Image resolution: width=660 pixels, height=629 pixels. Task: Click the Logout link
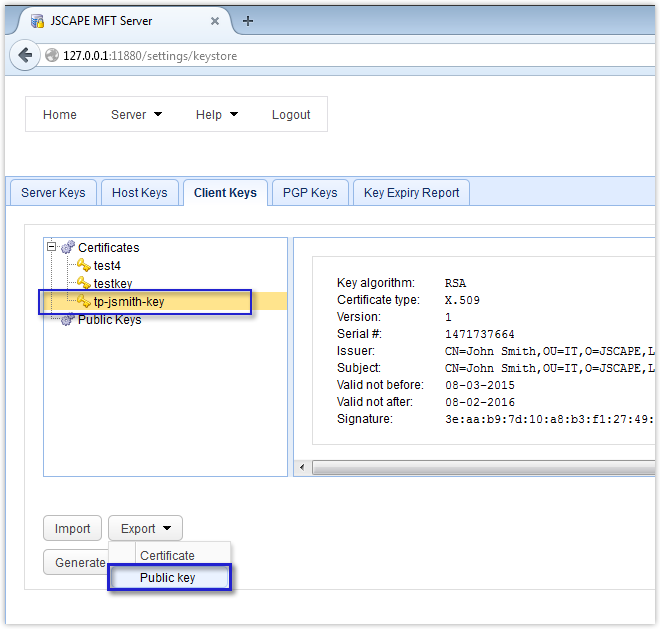291,115
